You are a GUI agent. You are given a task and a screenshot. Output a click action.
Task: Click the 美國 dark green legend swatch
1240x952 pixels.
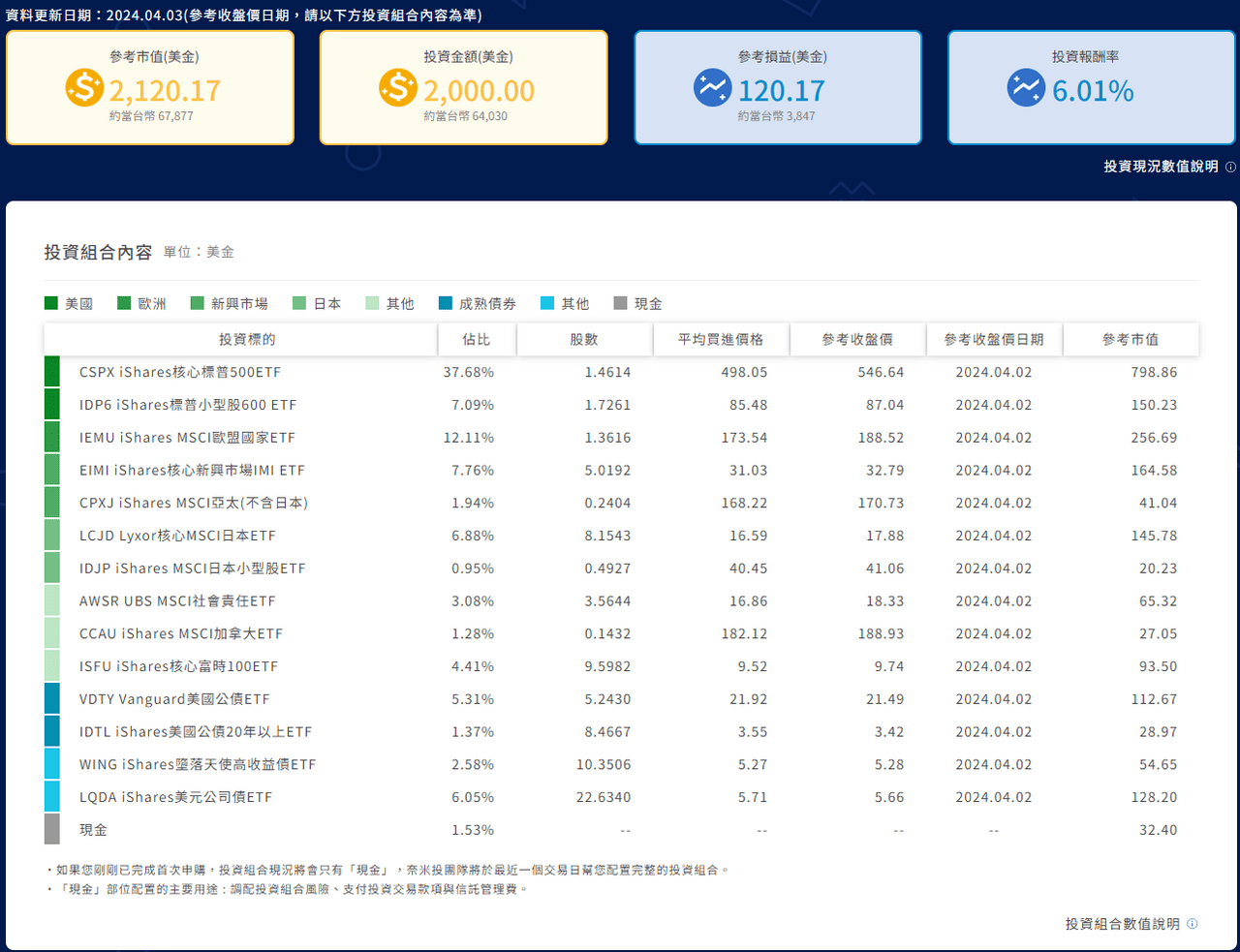pyautogui.click(x=51, y=303)
